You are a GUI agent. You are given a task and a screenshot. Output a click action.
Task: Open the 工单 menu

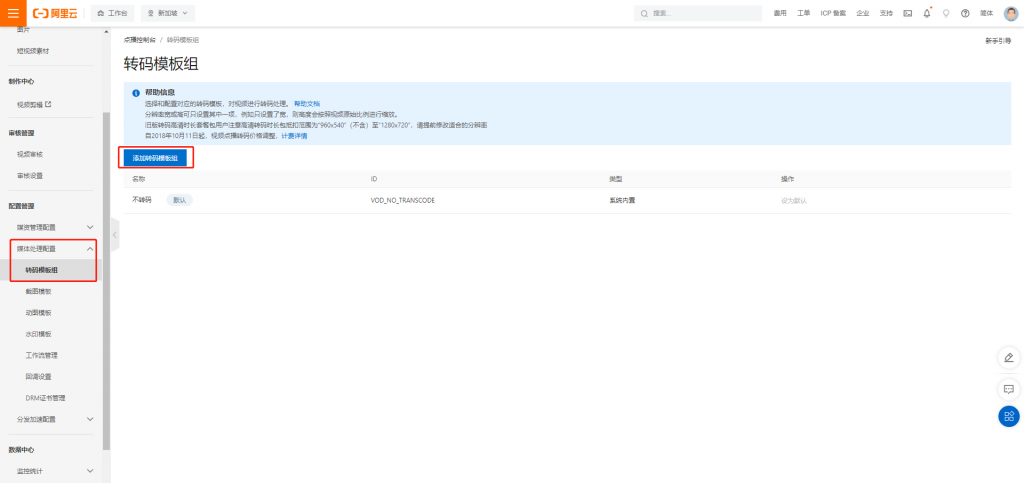803,13
